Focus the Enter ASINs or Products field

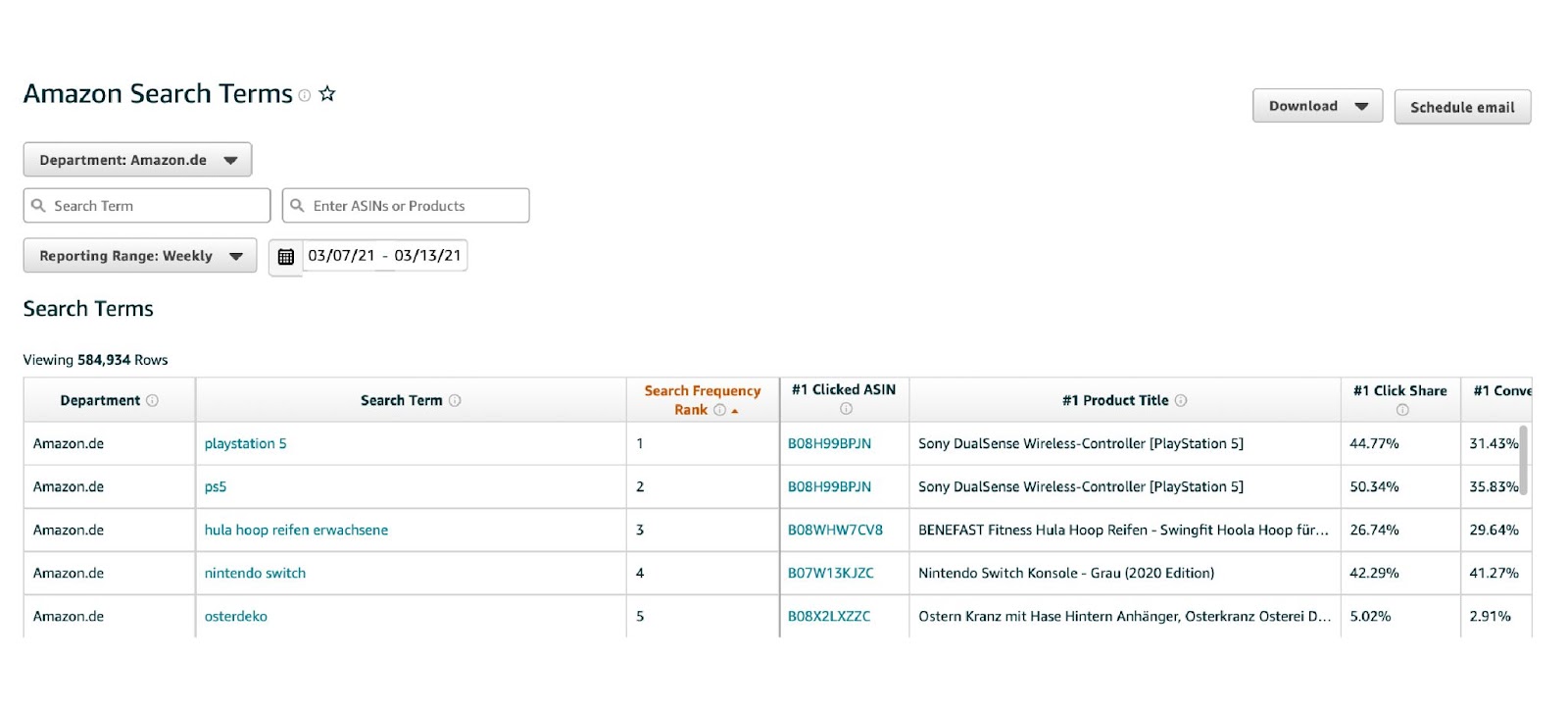(x=406, y=206)
